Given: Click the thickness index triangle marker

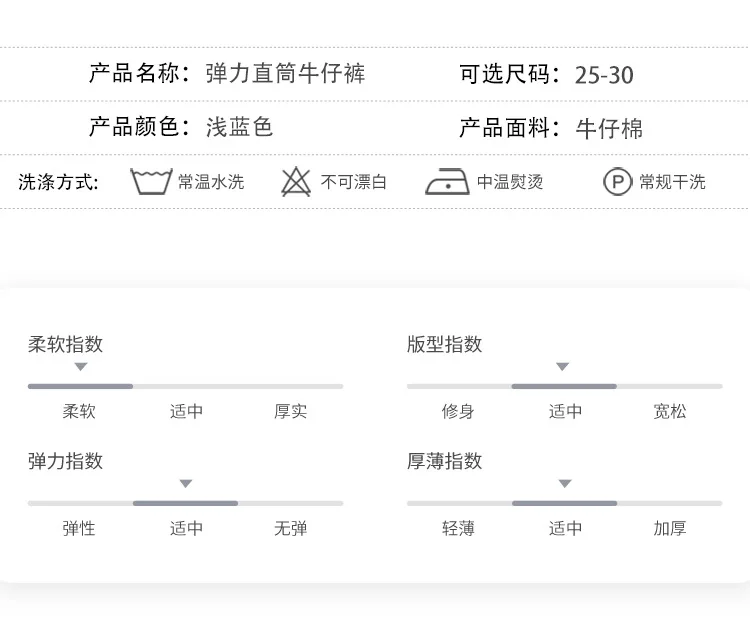Looking at the screenshot, I should pos(565,484).
